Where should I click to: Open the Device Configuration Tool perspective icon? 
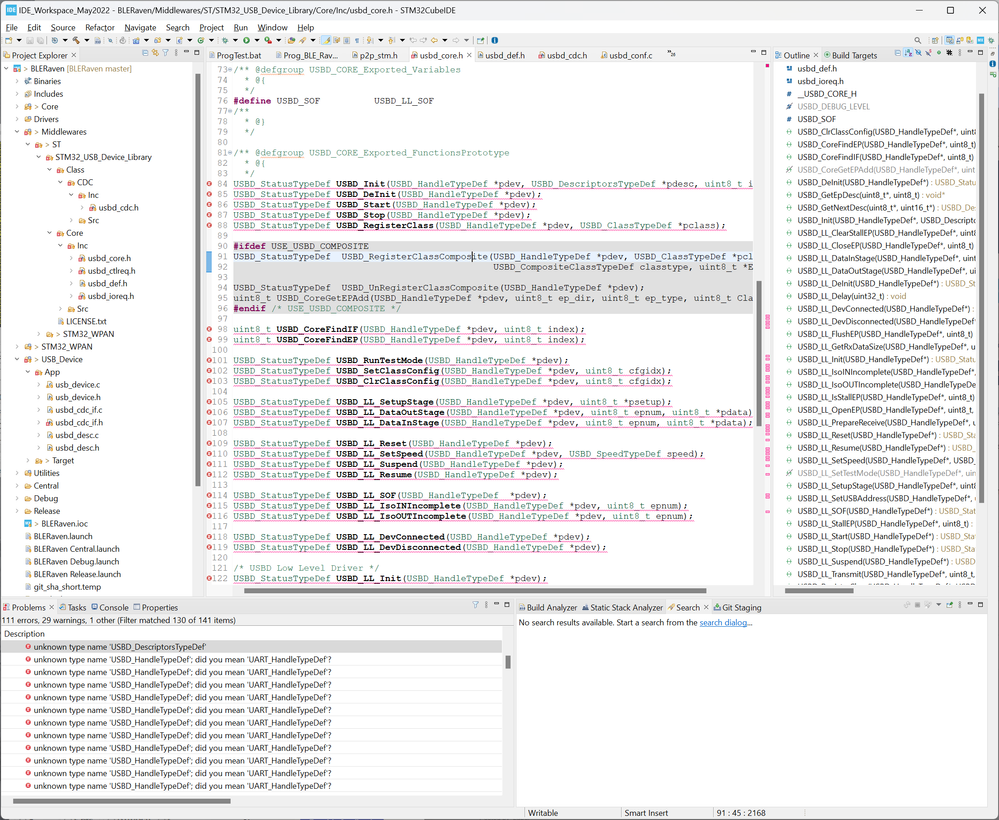(981, 40)
